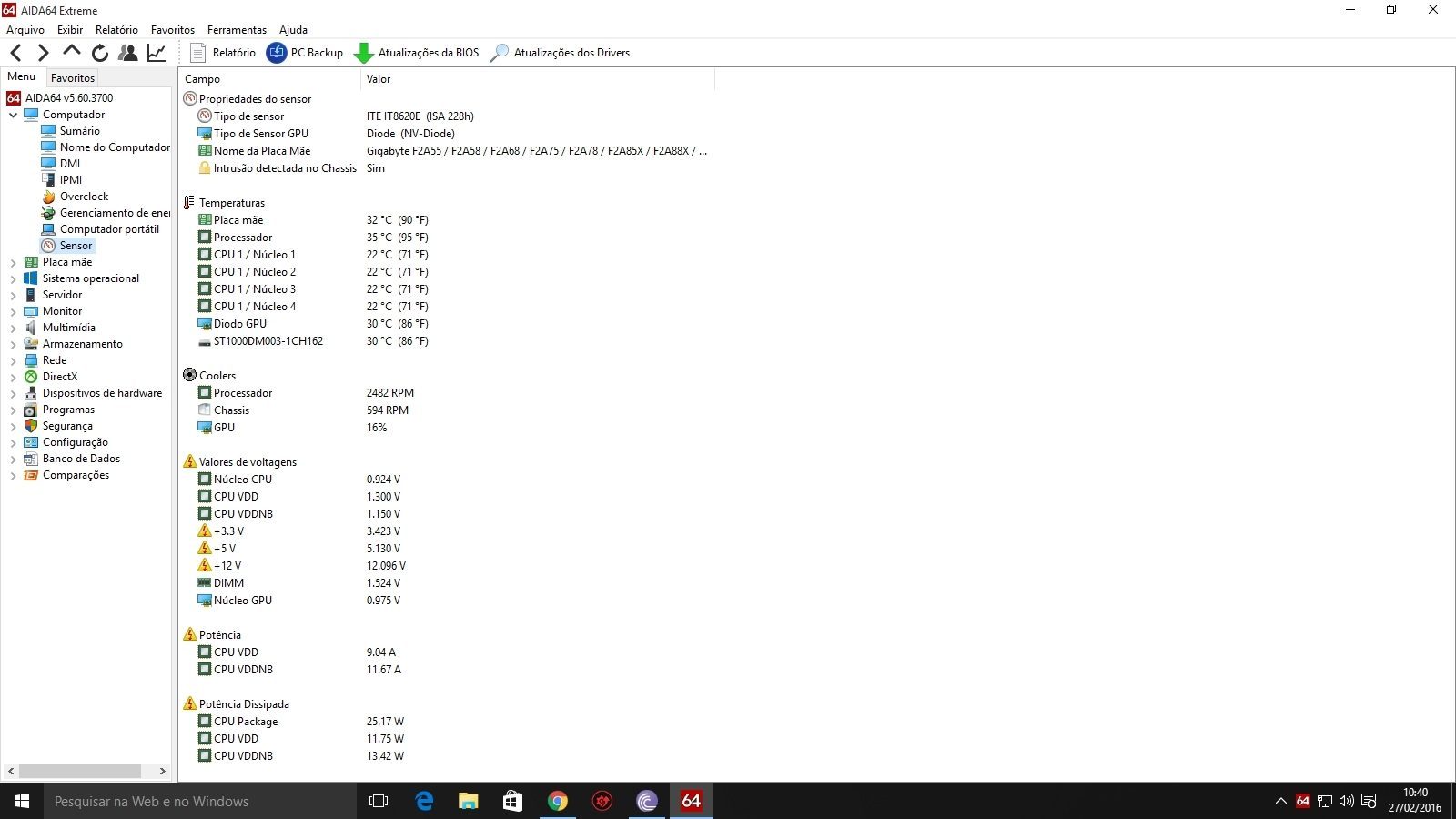Expand the Multimídia tree node
The height and width of the screenshot is (819, 1456).
coord(13,328)
